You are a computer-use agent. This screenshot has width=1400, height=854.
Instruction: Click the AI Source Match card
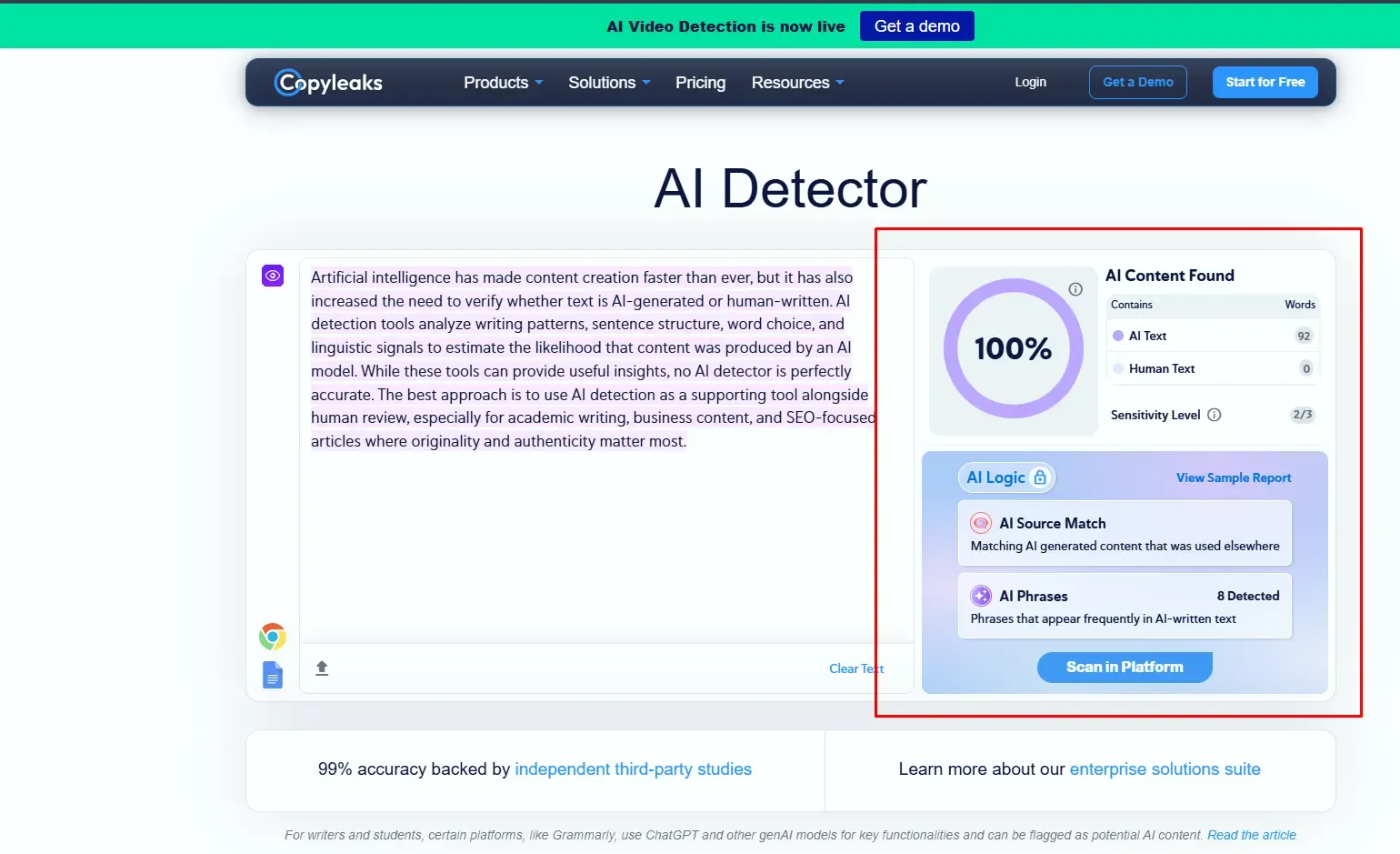click(1125, 533)
